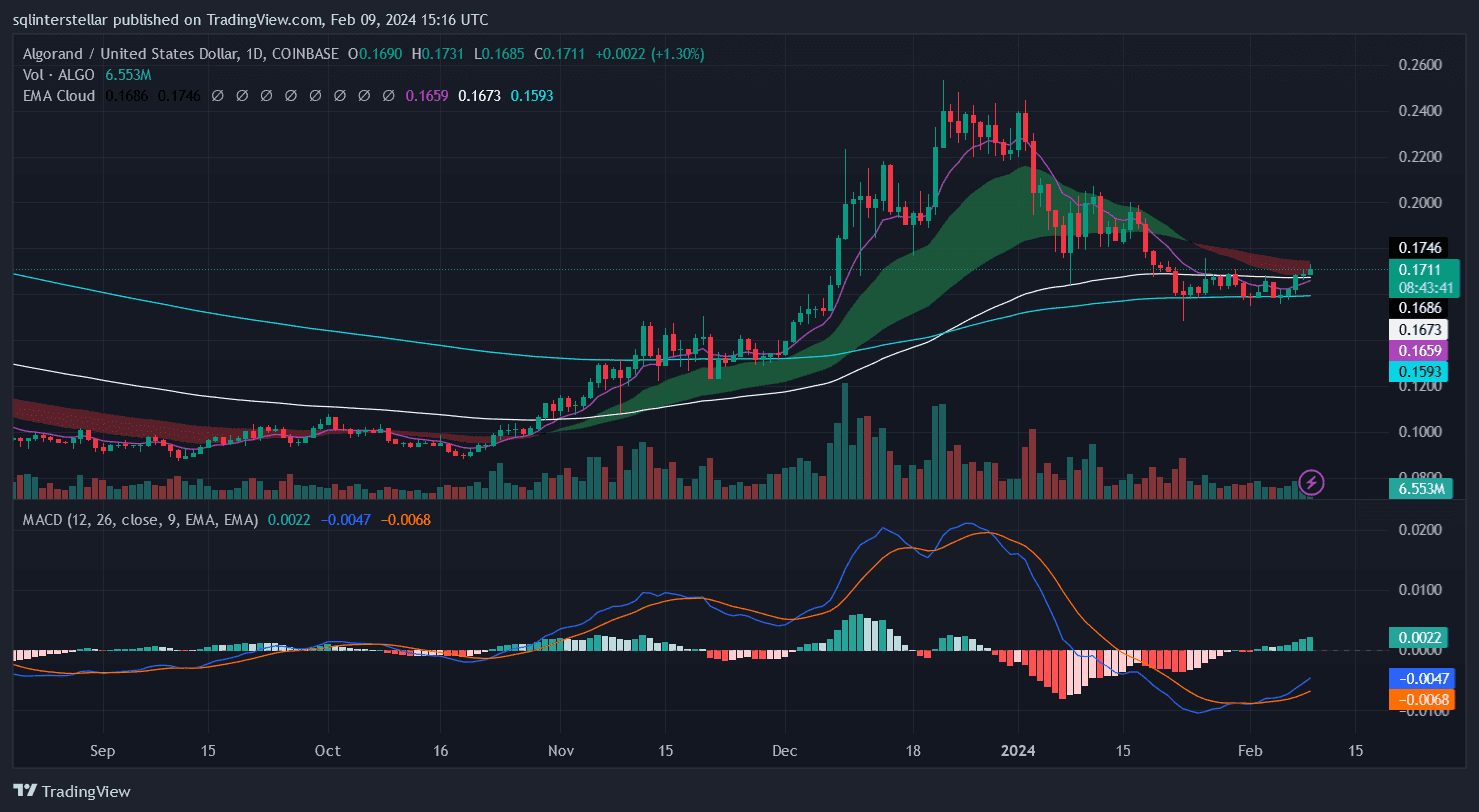Image resolution: width=1479 pixels, height=812 pixels.
Task: Click the orange -0.0068 signal axis label
Action: tap(1418, 699)
